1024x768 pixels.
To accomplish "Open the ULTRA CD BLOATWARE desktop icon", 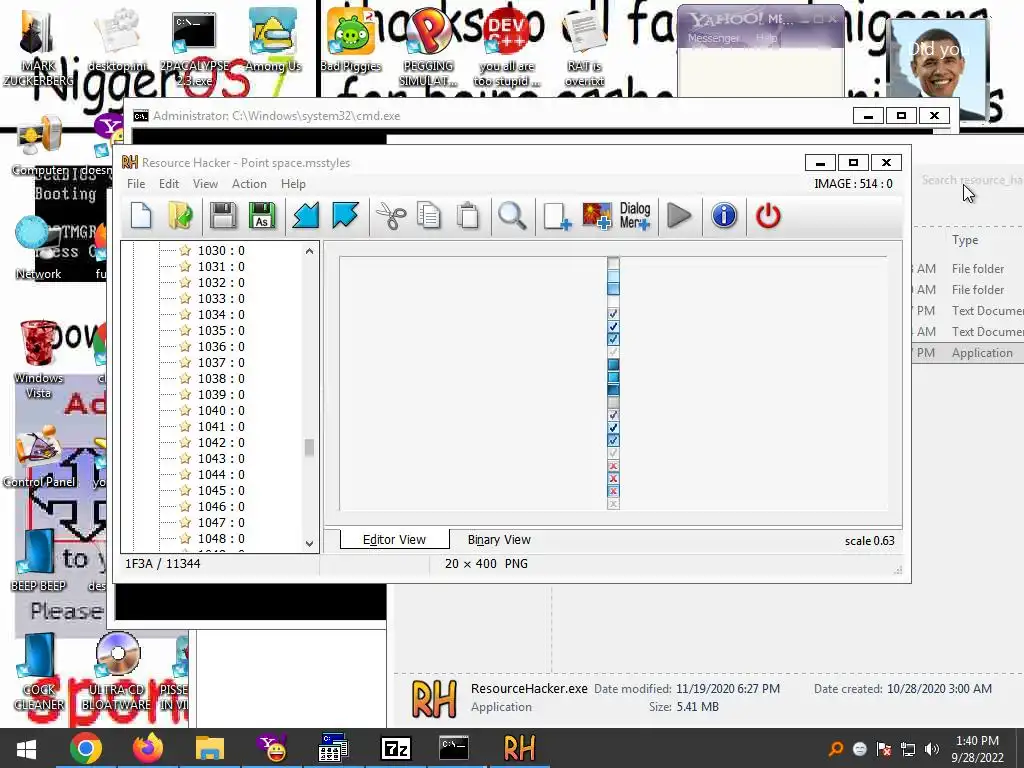I will pyautogui.click(x=117, y=673).
